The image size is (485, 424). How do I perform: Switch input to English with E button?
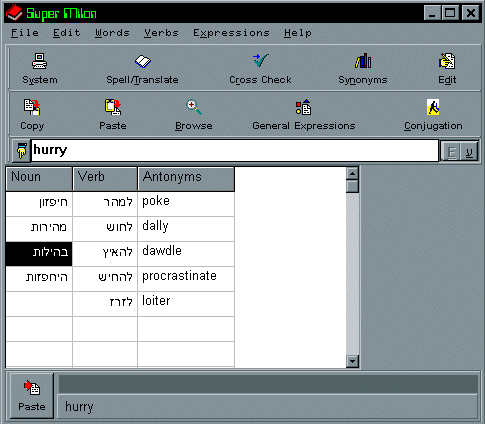click(x=451, y=152)
